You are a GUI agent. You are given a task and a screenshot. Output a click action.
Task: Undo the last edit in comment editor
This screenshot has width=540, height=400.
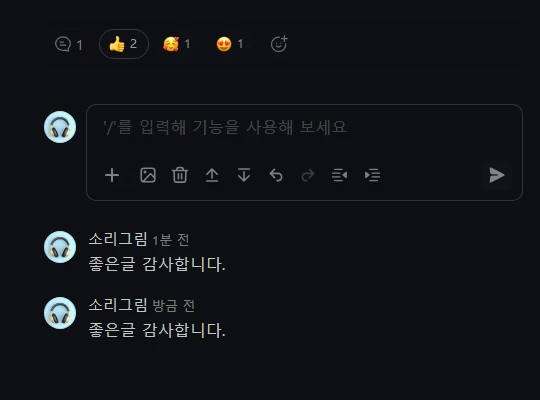(x=276, y=175)
